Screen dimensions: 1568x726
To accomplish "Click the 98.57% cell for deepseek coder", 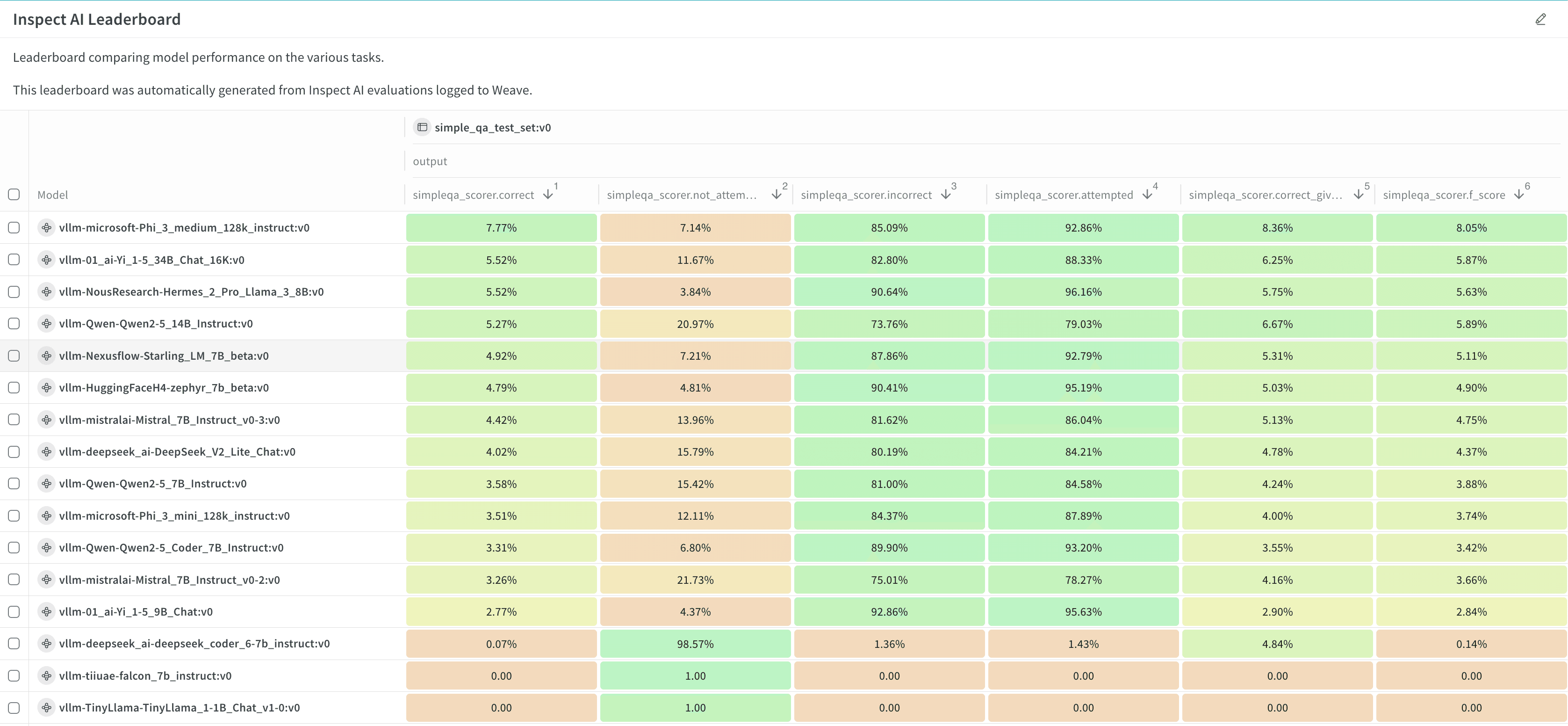I will click(x=695, y=643).
